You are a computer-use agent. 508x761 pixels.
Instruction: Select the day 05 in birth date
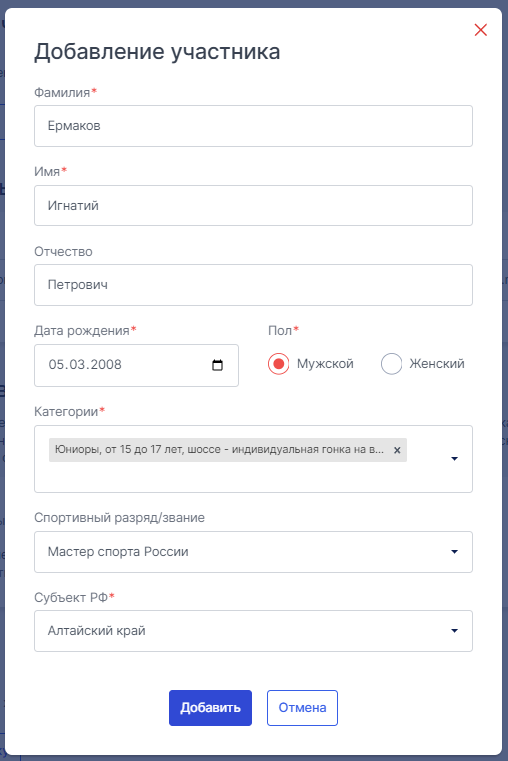56,364
